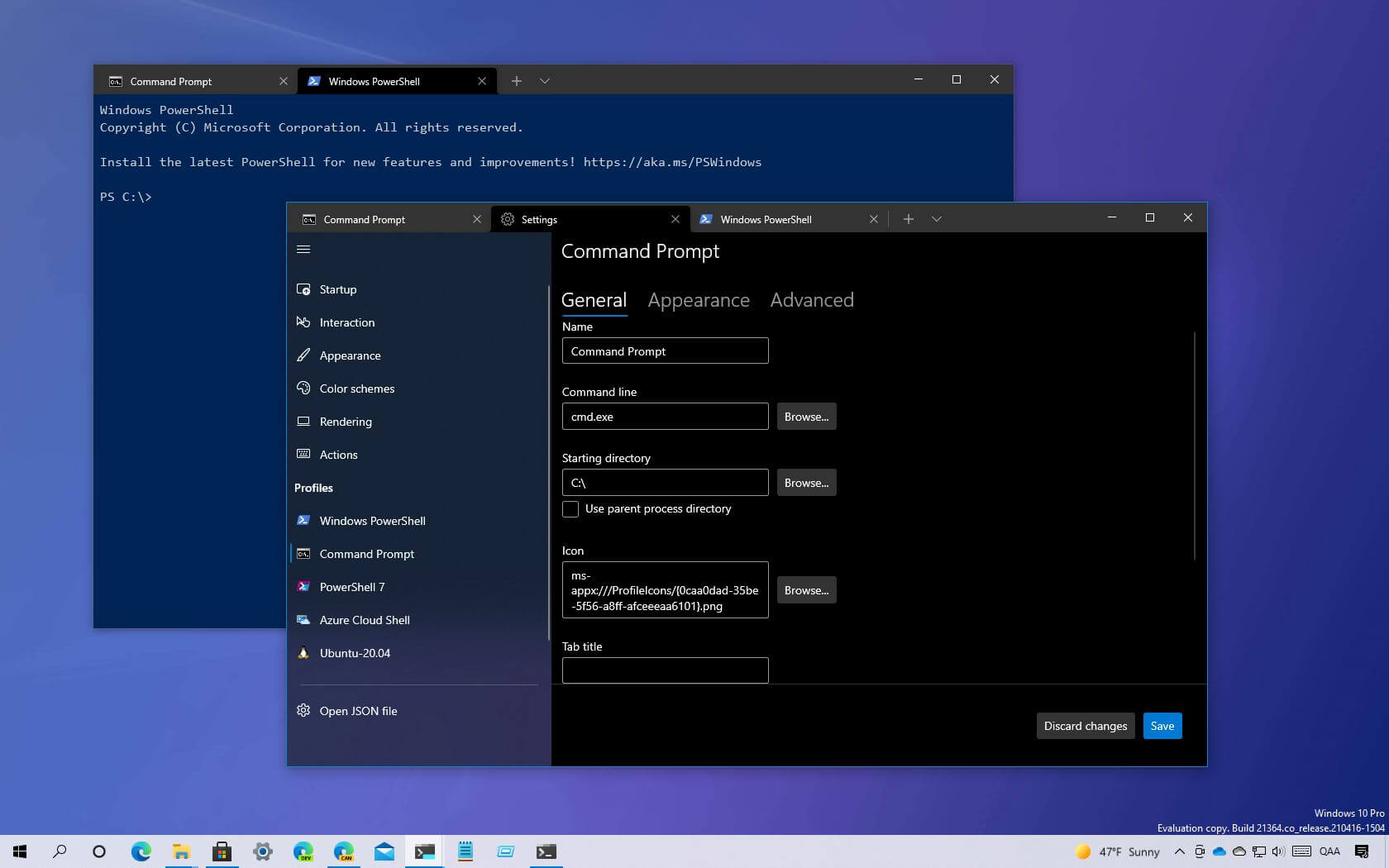The height and width of the screenshot is (868, 1389).
Task: Open the weather widget showing 47°F Sunny
Action: pos(1118,851)
